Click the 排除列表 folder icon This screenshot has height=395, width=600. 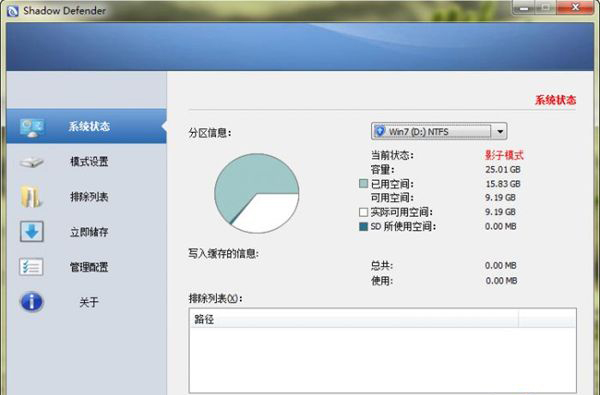31,197
